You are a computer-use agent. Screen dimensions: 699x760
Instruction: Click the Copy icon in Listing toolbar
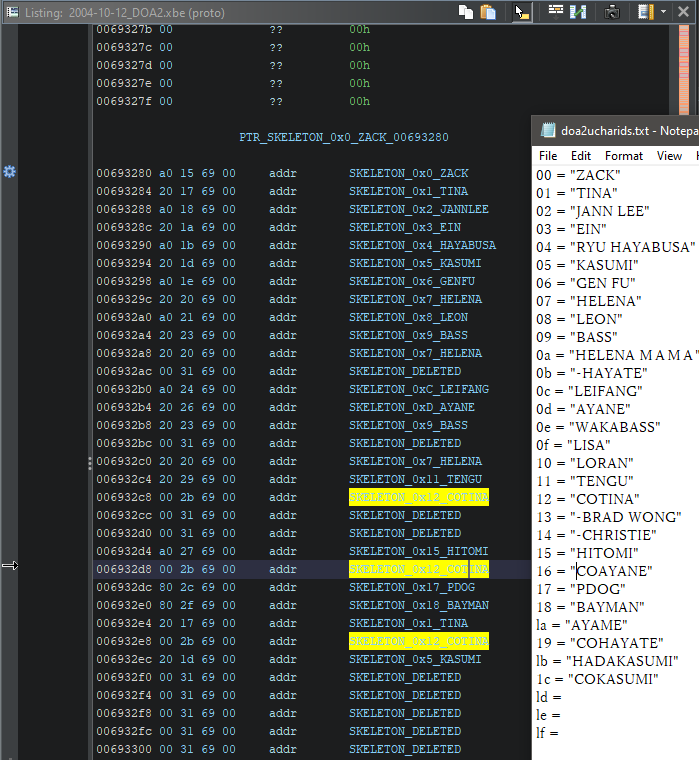pos(466,12)
